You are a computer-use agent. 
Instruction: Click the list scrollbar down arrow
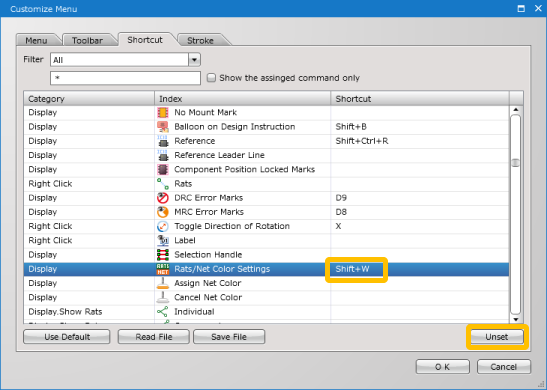coord(516,319)
